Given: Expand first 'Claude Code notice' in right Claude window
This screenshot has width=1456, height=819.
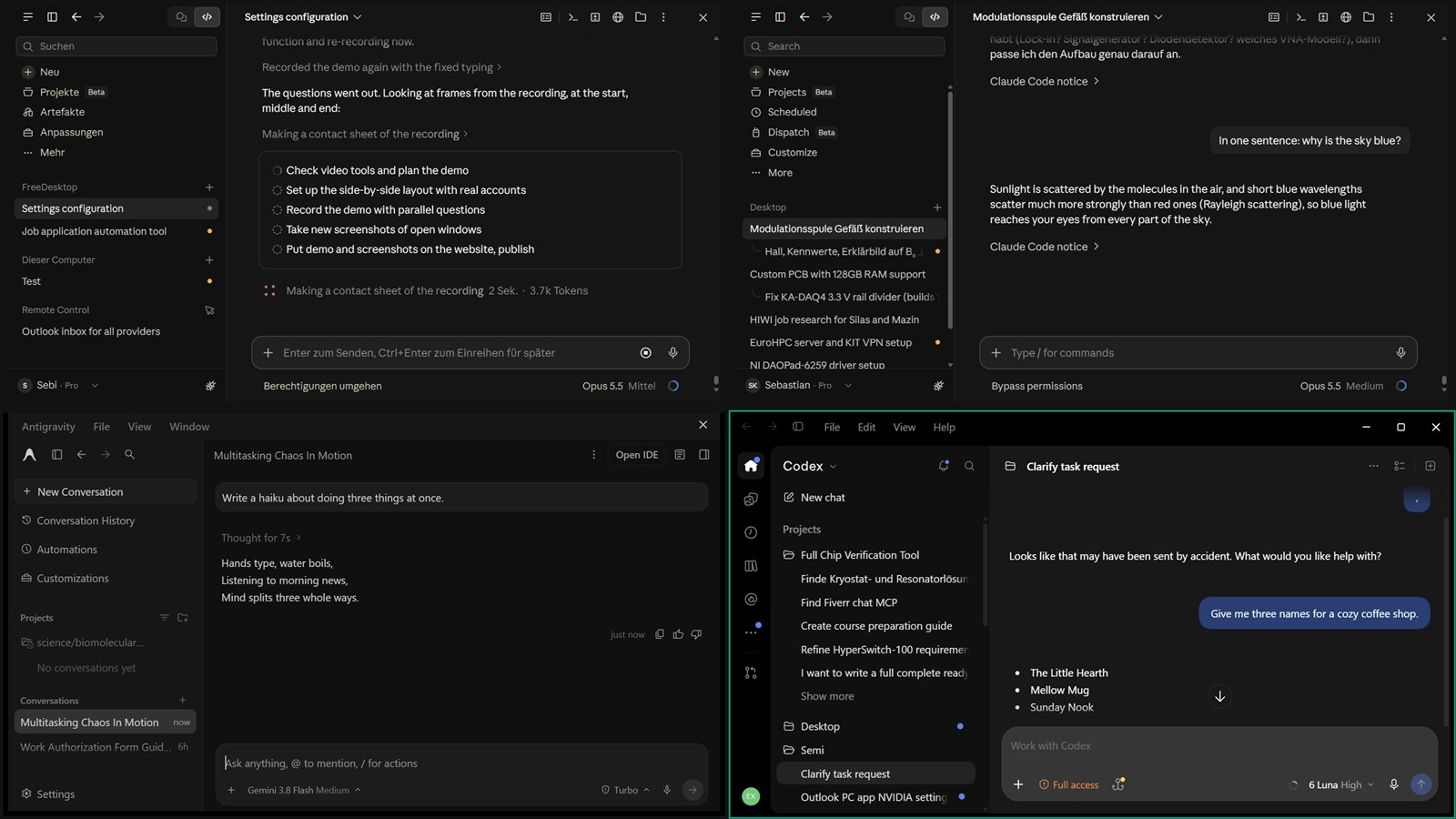Looking at the screenshot, I should tap(1045, 82).
